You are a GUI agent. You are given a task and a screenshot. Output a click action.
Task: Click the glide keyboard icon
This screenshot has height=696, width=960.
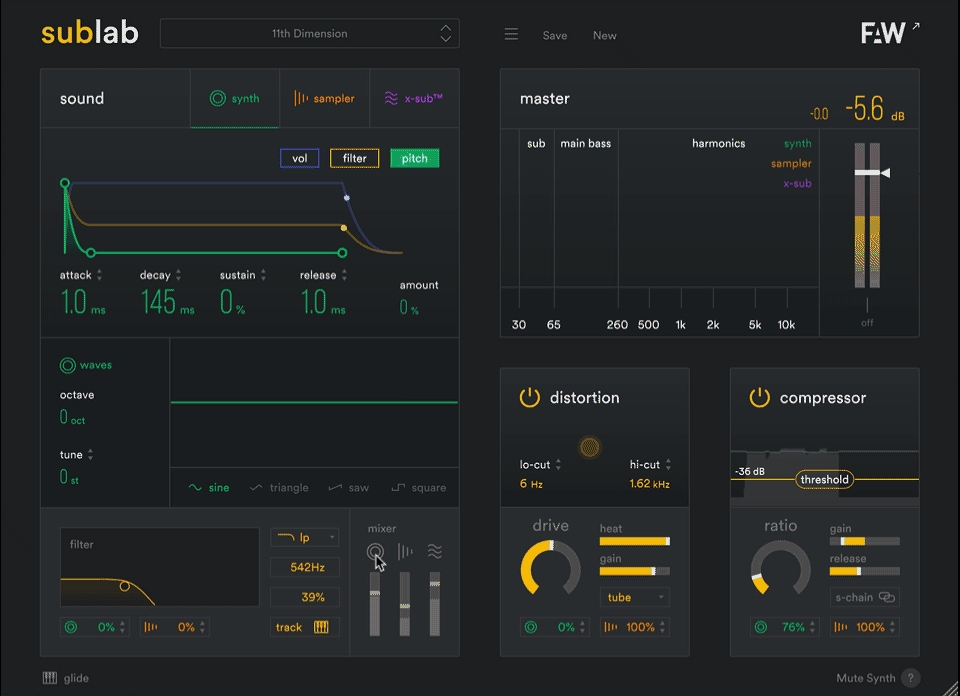[x=50, y=678]
